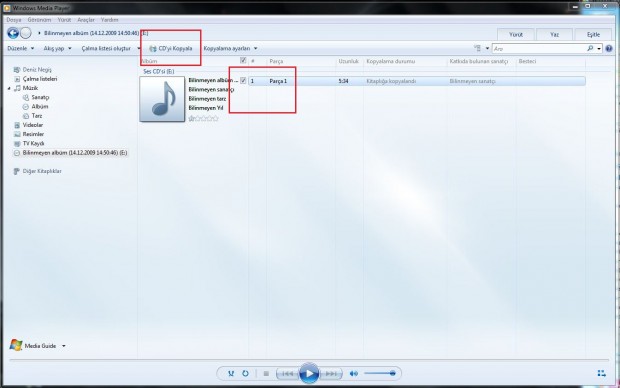Open view options dropdown arrow
Image resolution: width=620 pixels, height=388 pixels.
(x=487, y=48)
